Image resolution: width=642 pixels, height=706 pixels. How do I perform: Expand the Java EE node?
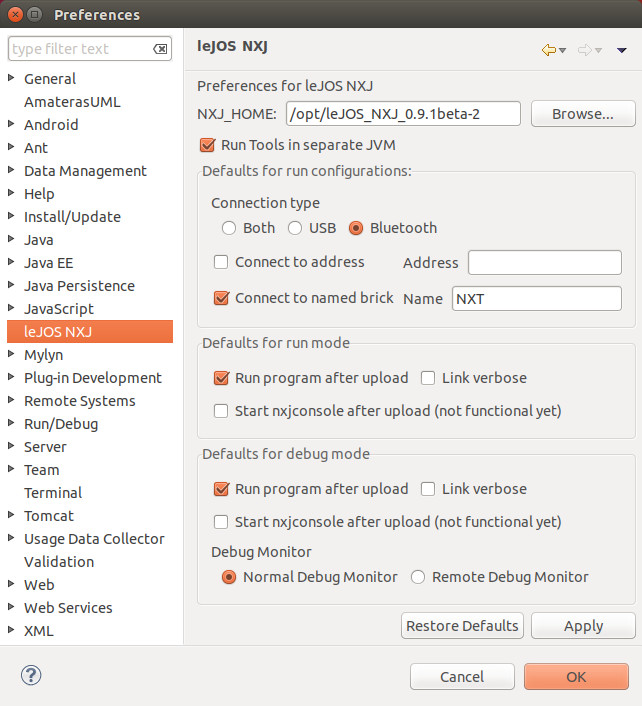coord(11,262)
